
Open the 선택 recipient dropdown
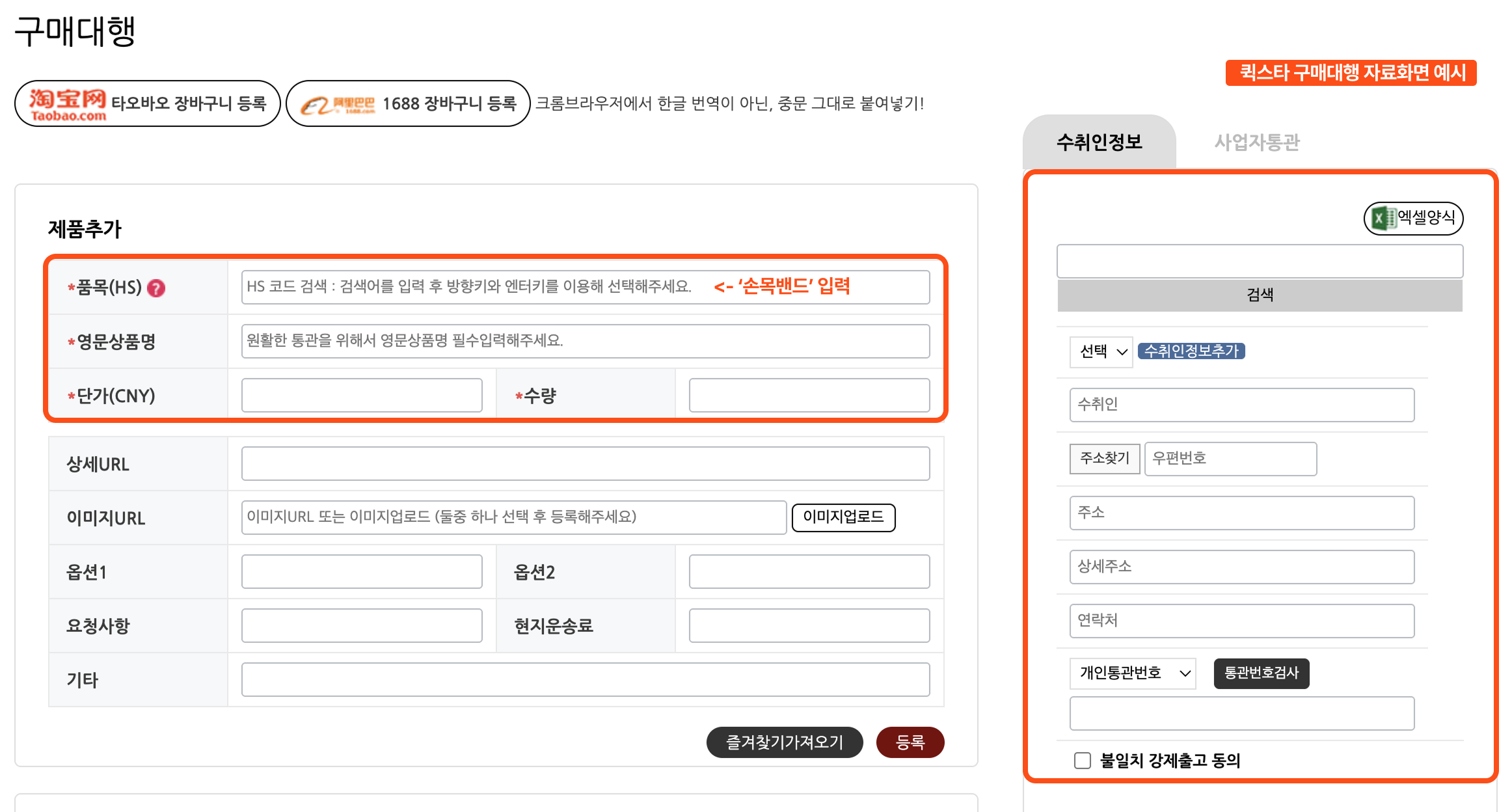[1100, 351]
